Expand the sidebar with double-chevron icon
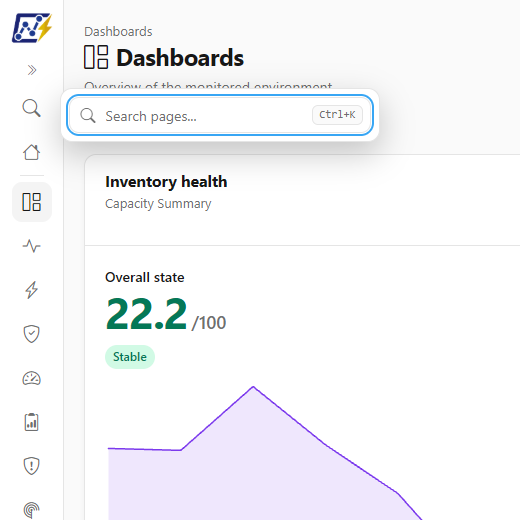 (32, 70)
